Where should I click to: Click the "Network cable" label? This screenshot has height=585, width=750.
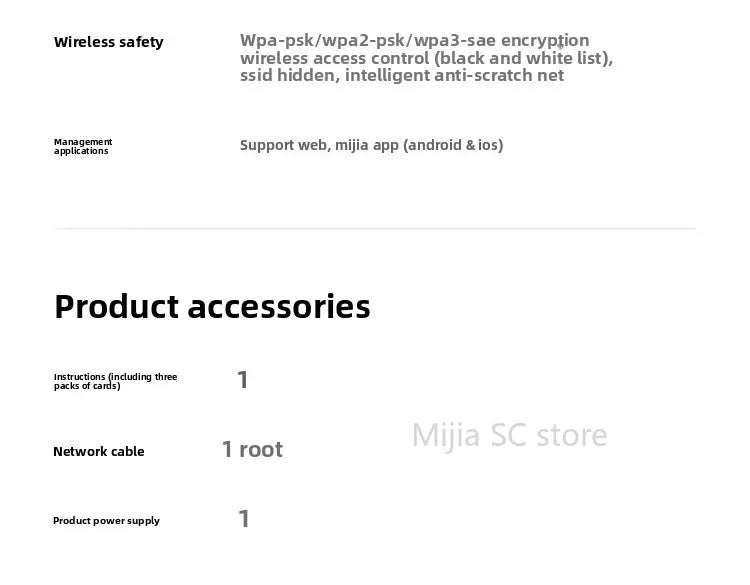[x=98, y=451]
